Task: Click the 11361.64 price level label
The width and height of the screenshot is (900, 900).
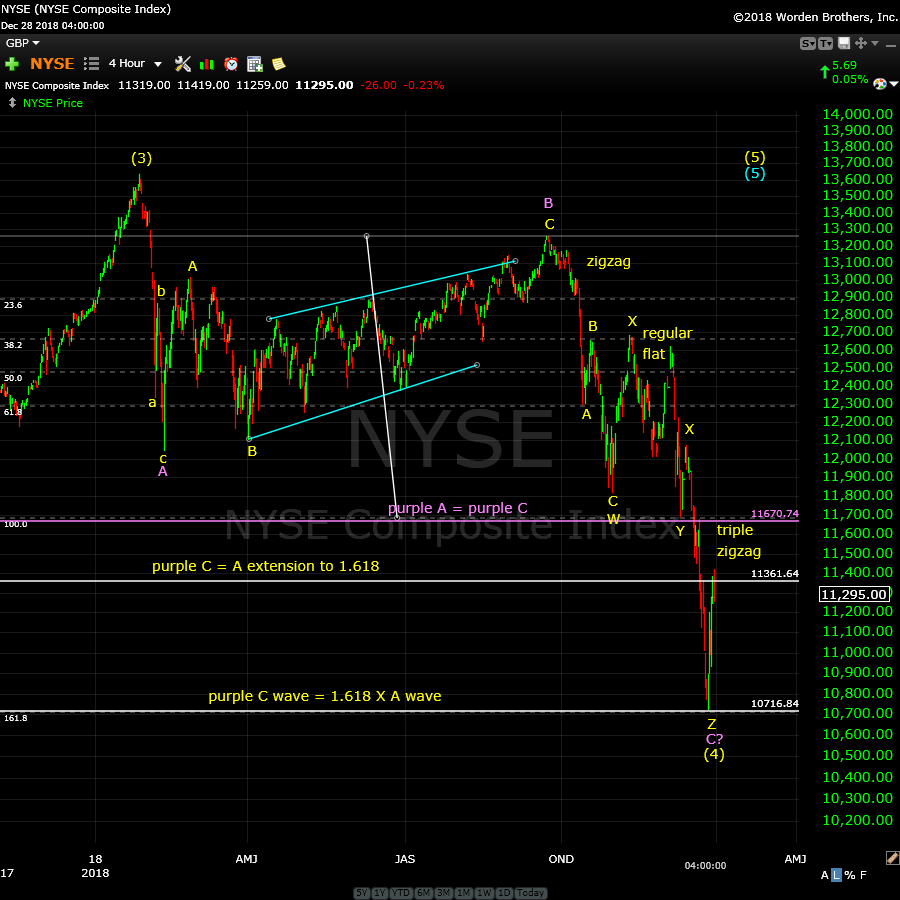Action: (x=775, y=573)
